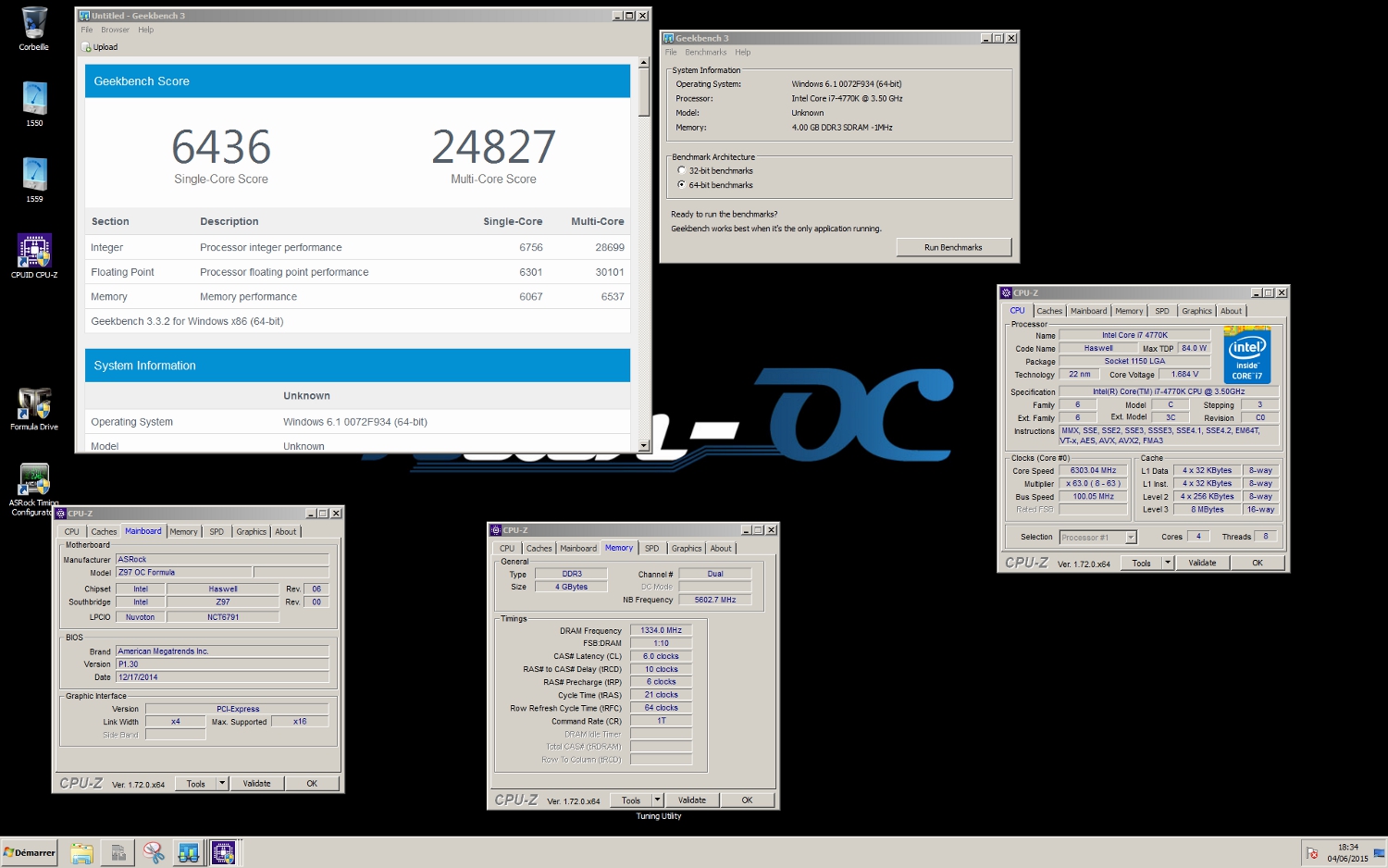This screenshot has width=1388, height=868.
Task: Open the 1550 desktop file icon
Action: pos(34,102)
